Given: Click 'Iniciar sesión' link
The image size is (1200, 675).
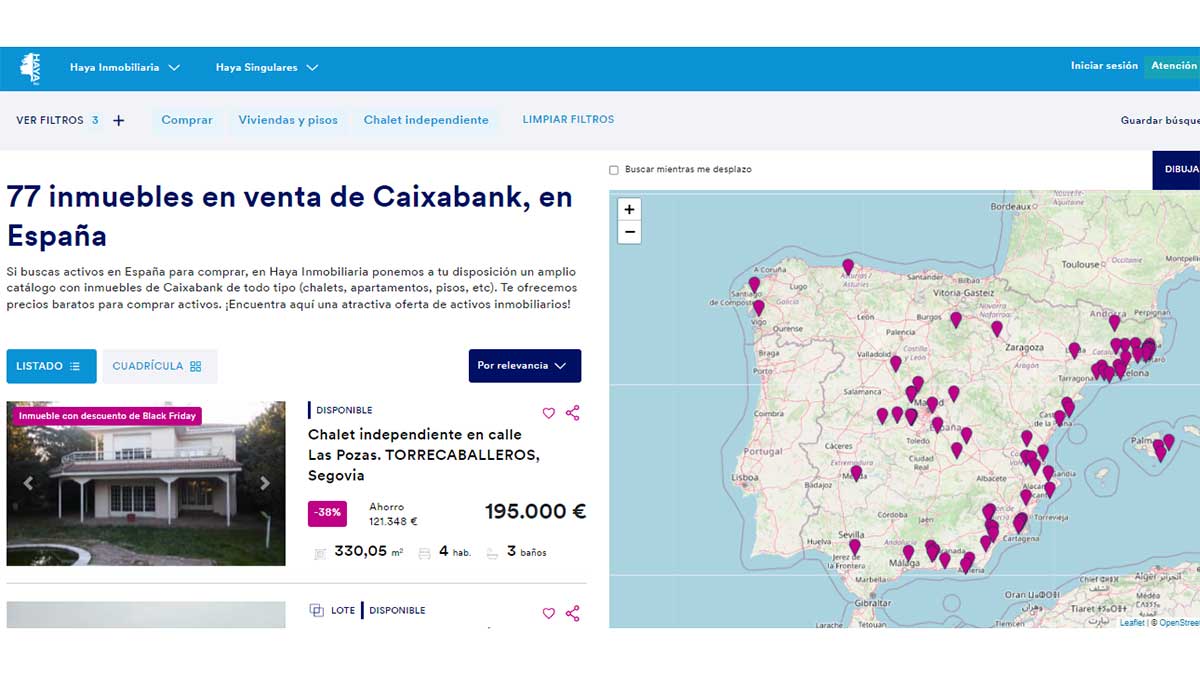Looking at the screenshot, I should [1104, 66].
